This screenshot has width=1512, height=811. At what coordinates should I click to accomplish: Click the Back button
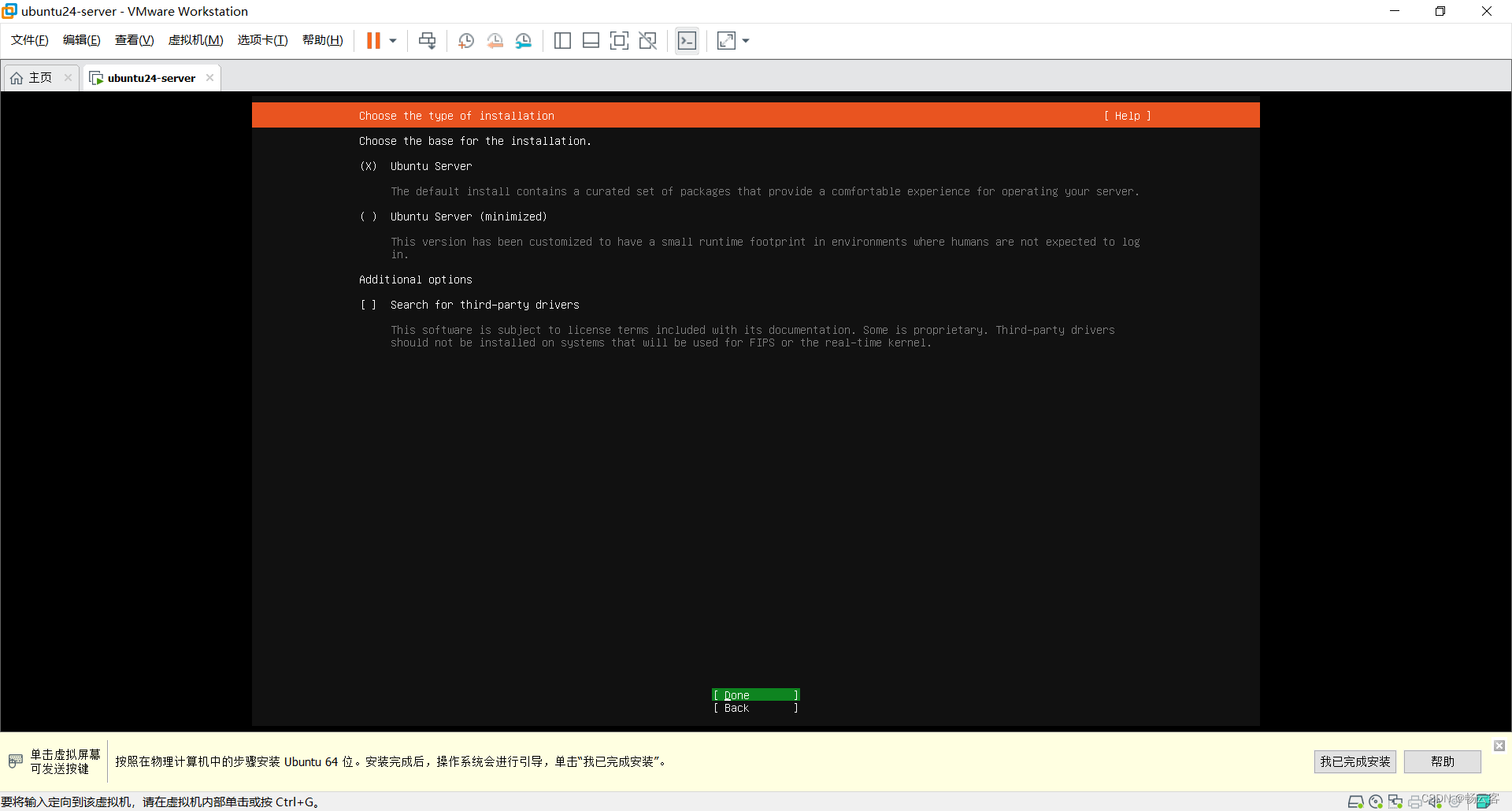(x=756, y=708)
